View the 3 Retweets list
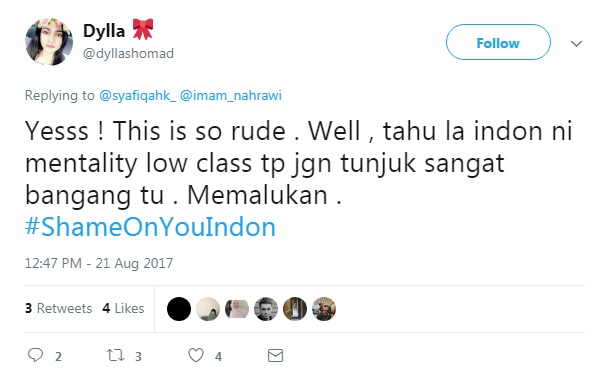Viewport: 601px width, 389px height. click(x=58, y=308)
